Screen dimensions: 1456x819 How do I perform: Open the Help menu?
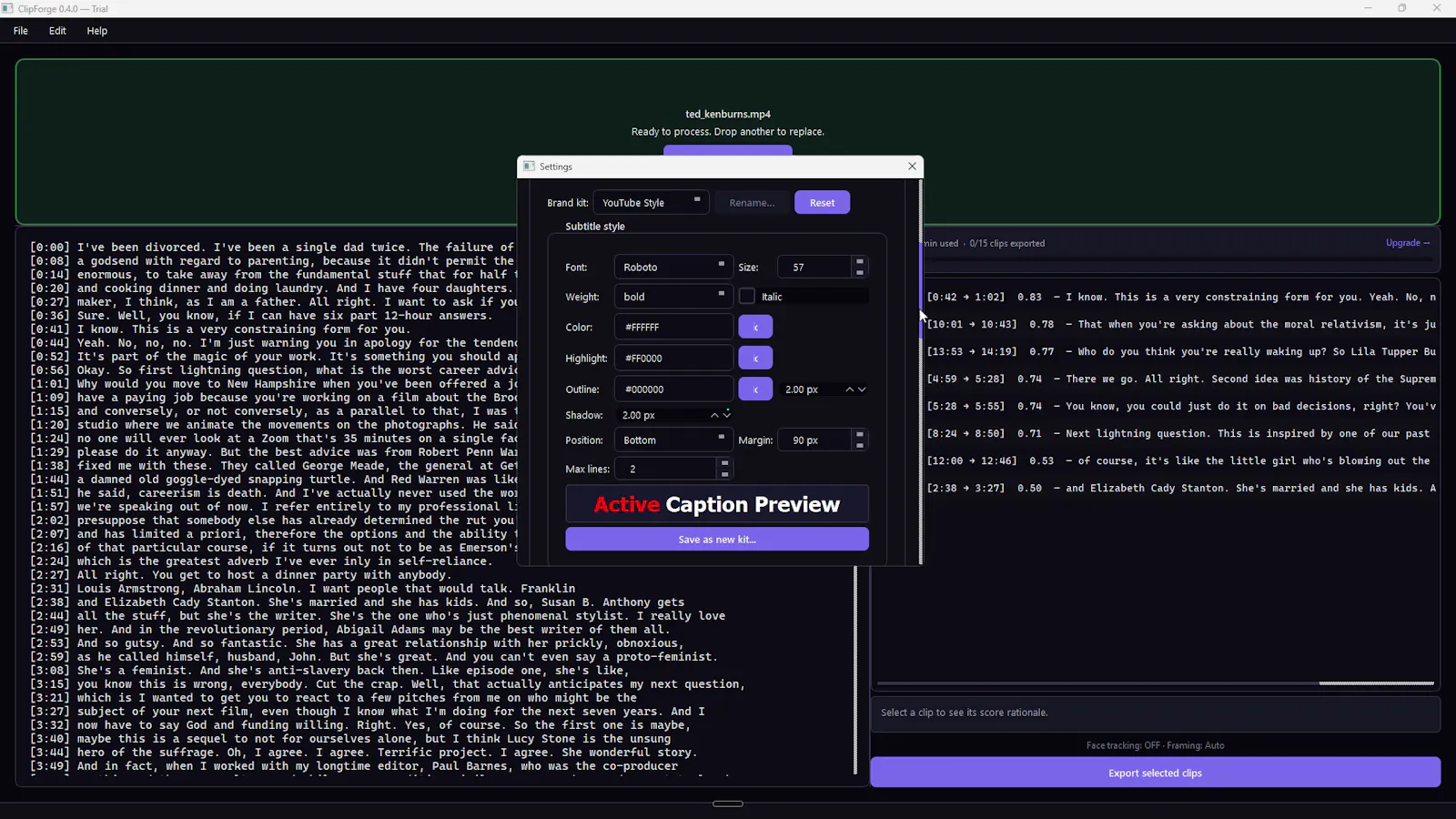pos(97,31)
